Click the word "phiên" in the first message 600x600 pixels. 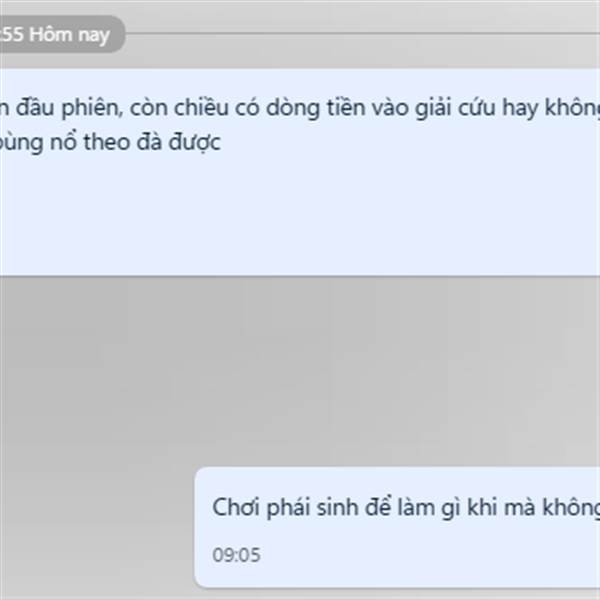coord(92,108)
